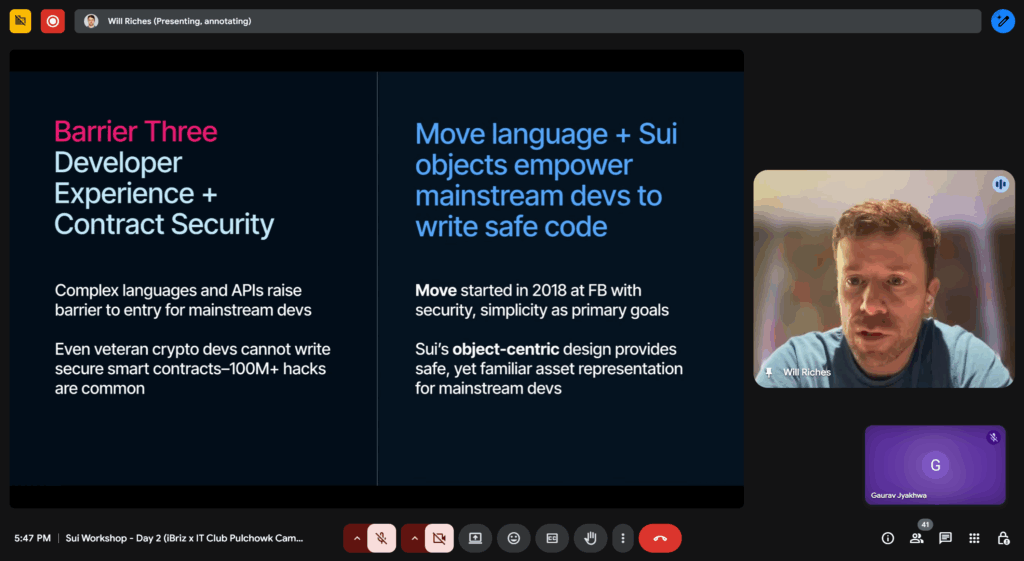This screenshot has height=561, width=1024.
Task: Raise your hand
Action: [x=590, y=538]
